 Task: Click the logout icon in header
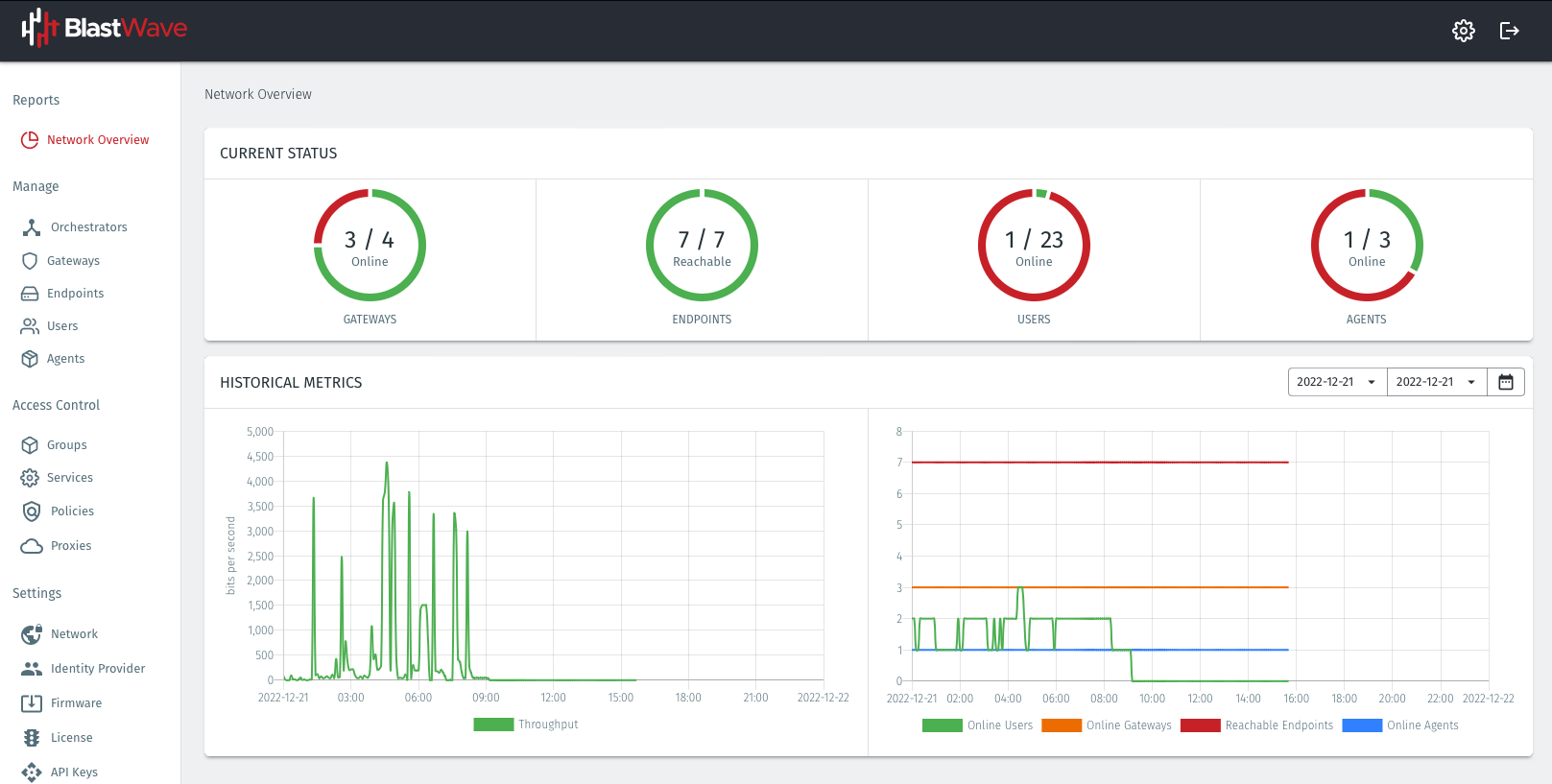tap(1509, 31)
